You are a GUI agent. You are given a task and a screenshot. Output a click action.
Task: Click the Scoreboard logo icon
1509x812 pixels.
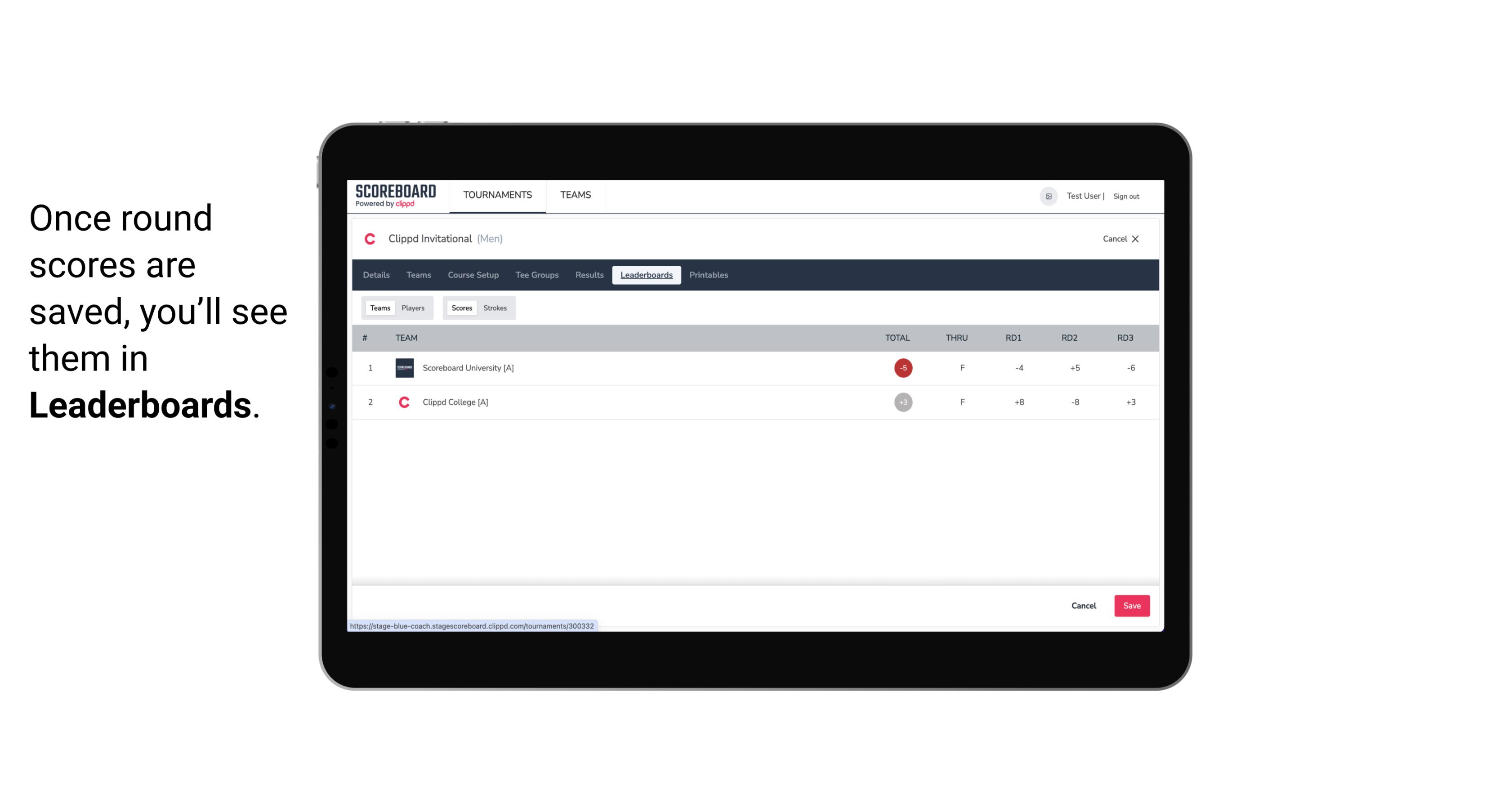coord(394,196)
